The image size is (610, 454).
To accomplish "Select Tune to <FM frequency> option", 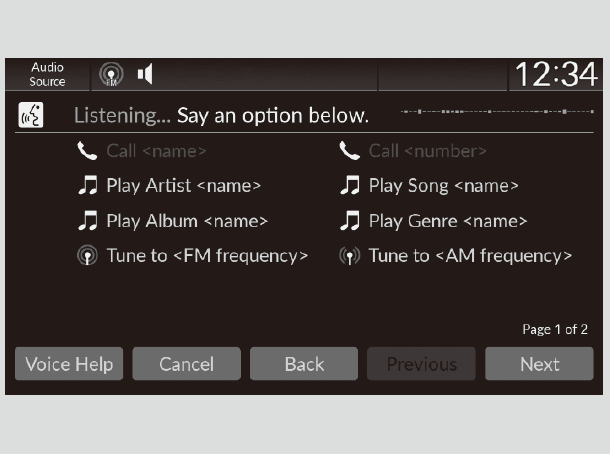I will click(207, 256).
